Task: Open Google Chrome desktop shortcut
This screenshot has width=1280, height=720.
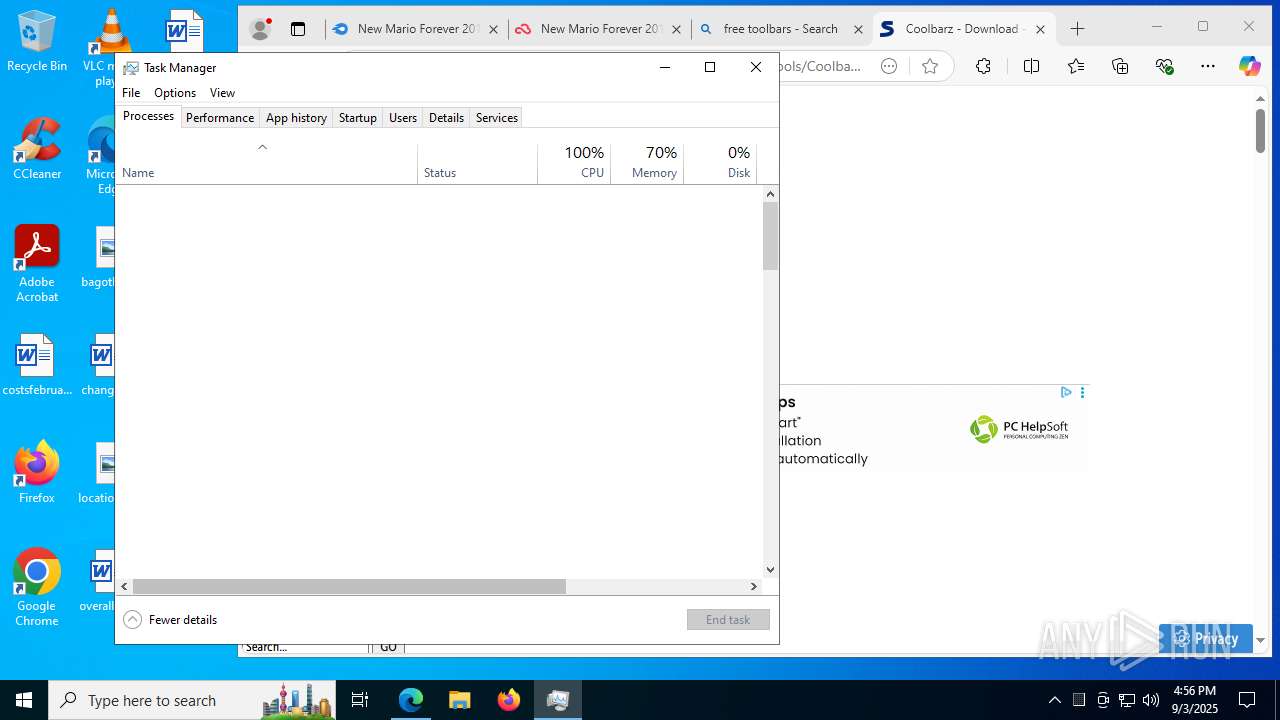Action: click(37, 588)
